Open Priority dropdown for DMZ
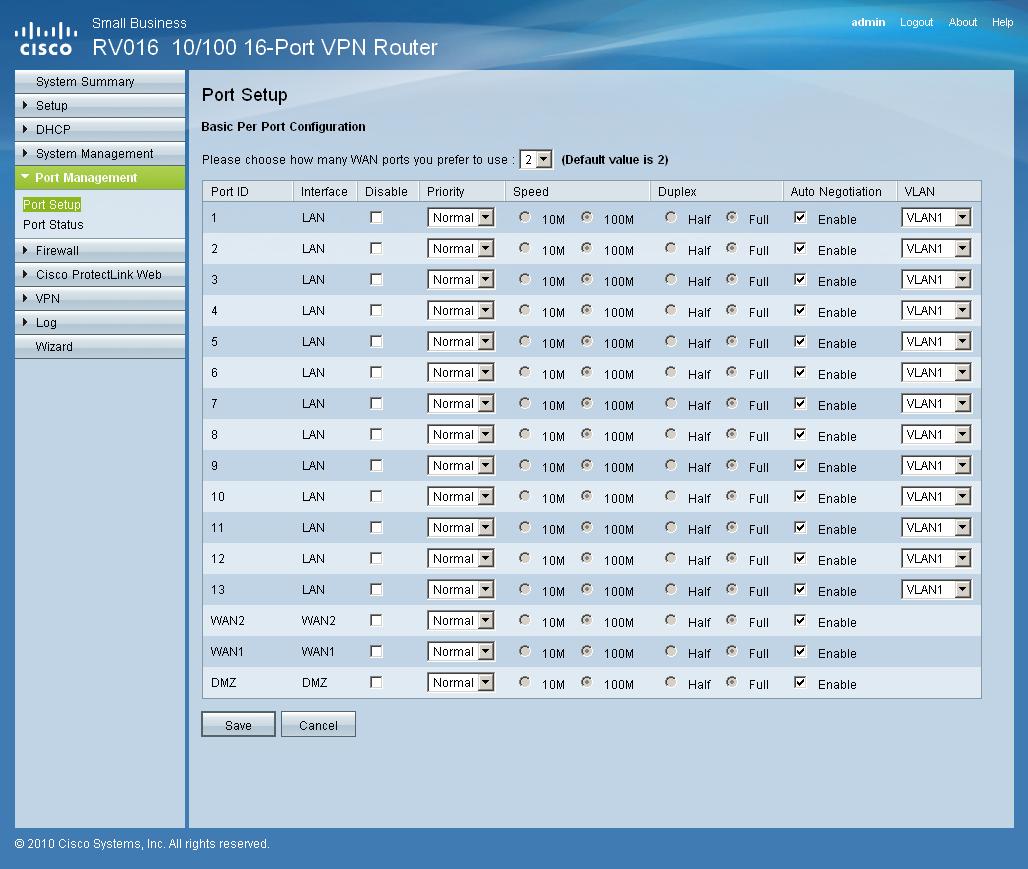Image resolution: width=1028 pixels, height=869 pixels. tap(460, 683)
